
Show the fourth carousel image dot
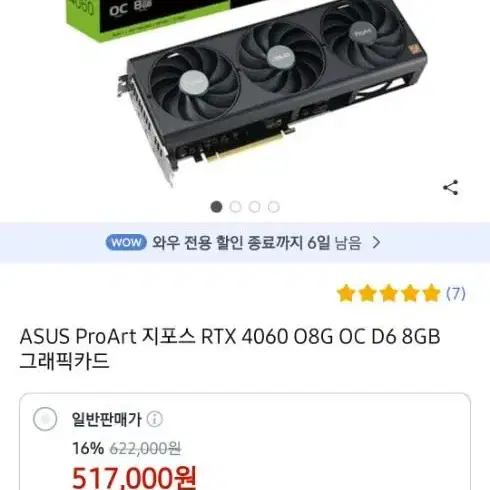[x=273, y=207]
